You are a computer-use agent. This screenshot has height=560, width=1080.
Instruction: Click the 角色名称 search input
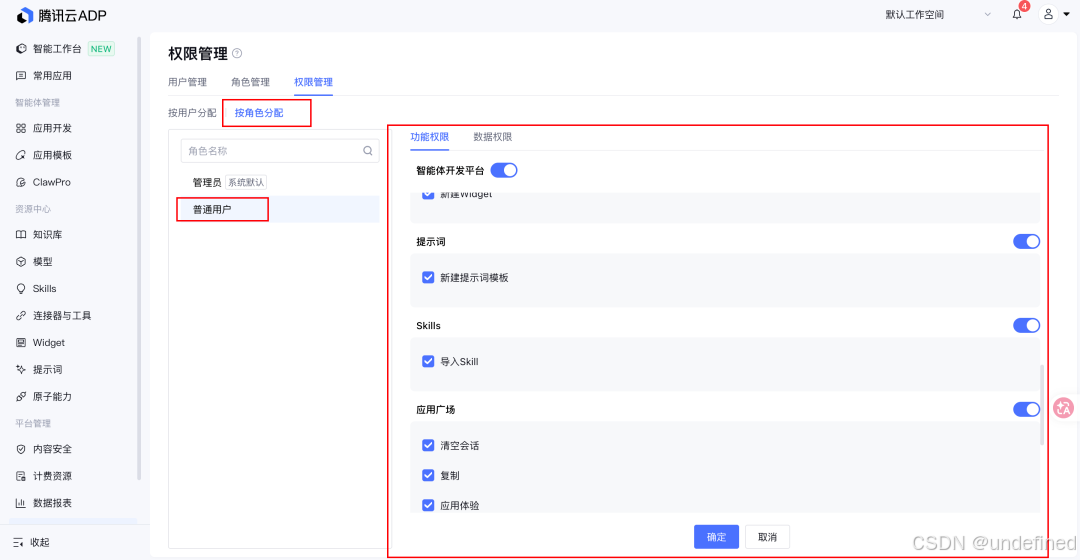(280, 151)
